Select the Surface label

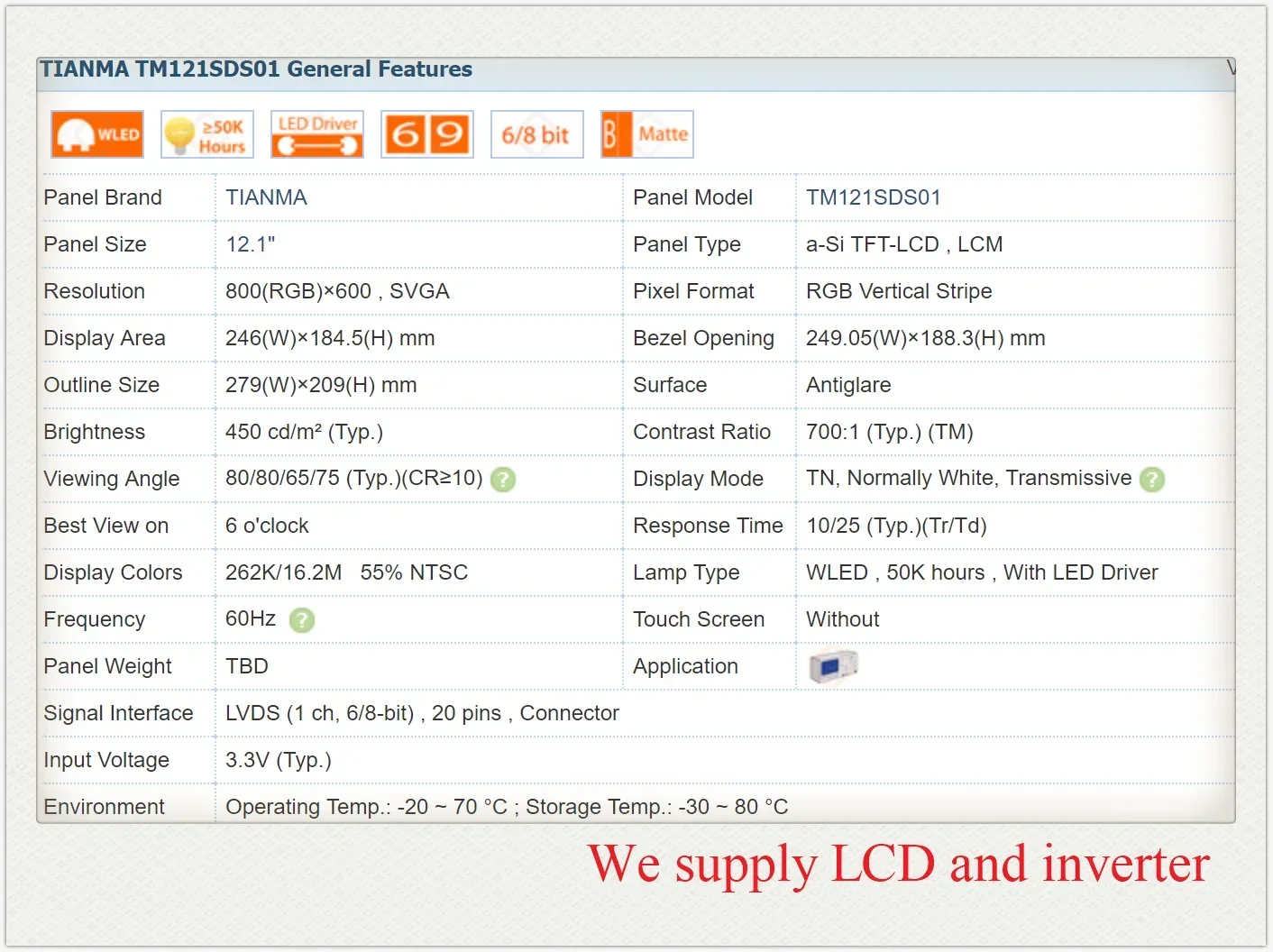click(670, 385)
